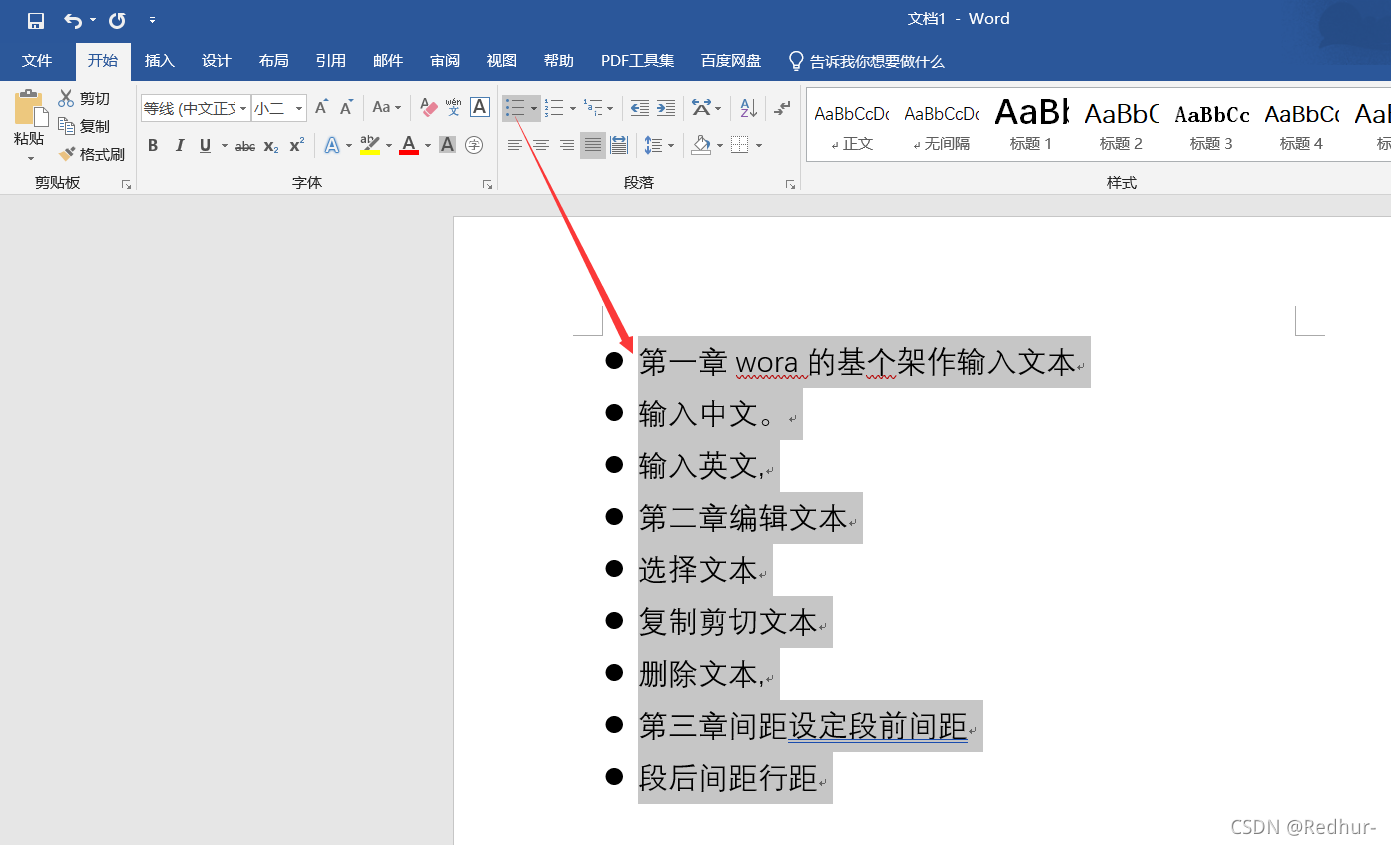Toggle show/hide paragraph marks
Viewport: 1391px width, 845px height.
781,107
